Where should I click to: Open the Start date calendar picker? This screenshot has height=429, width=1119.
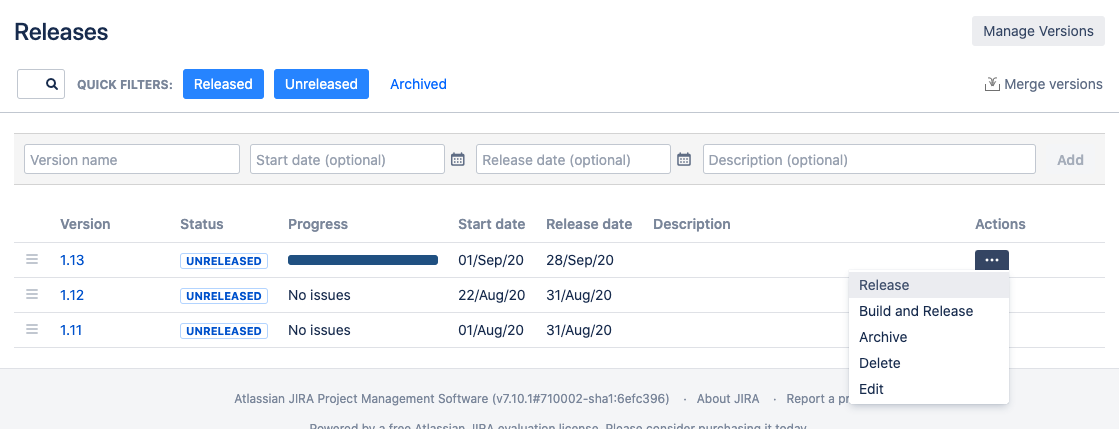[458, 159]
